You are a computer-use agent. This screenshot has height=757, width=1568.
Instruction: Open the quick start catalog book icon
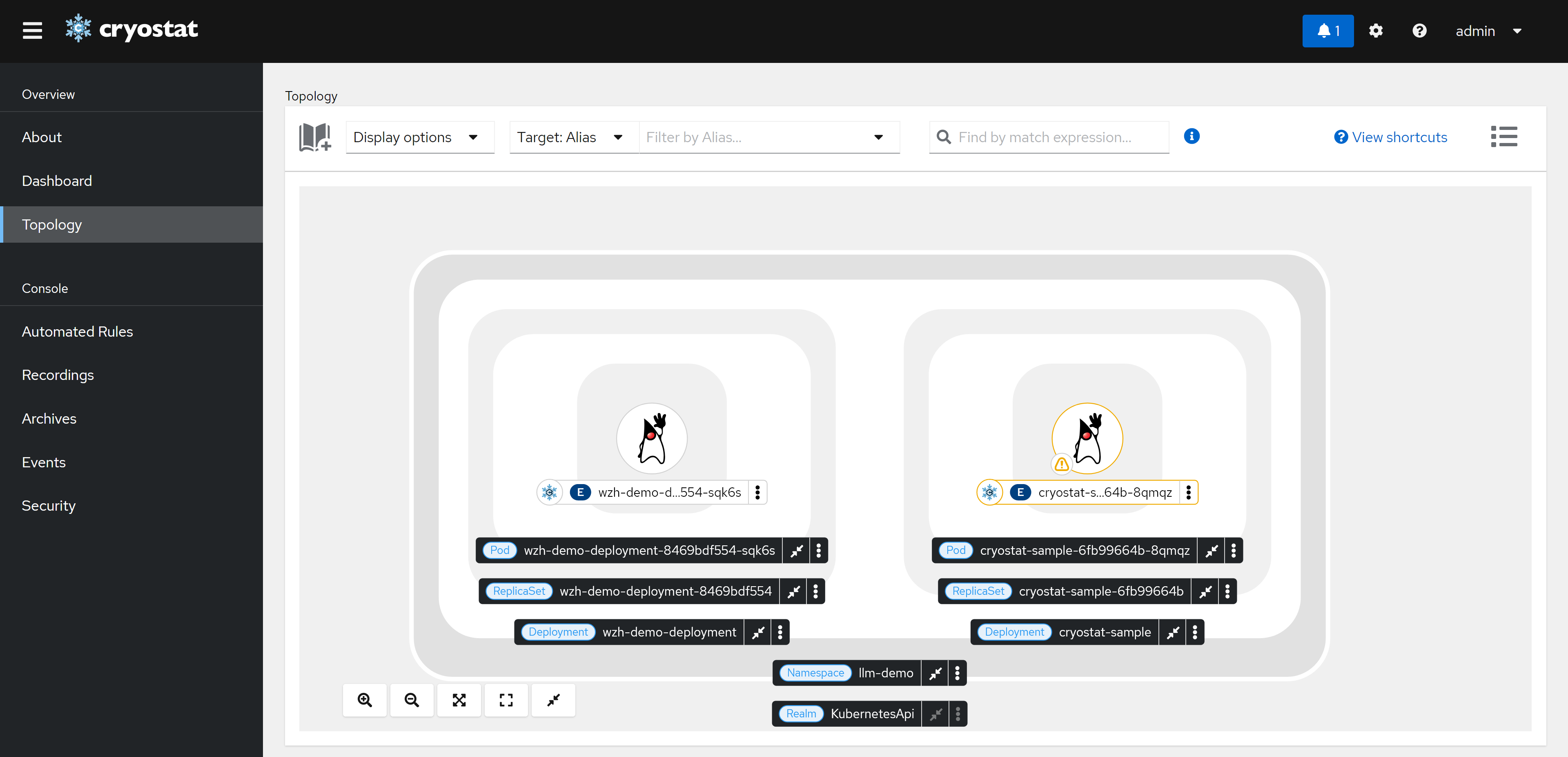coord(315,137)
